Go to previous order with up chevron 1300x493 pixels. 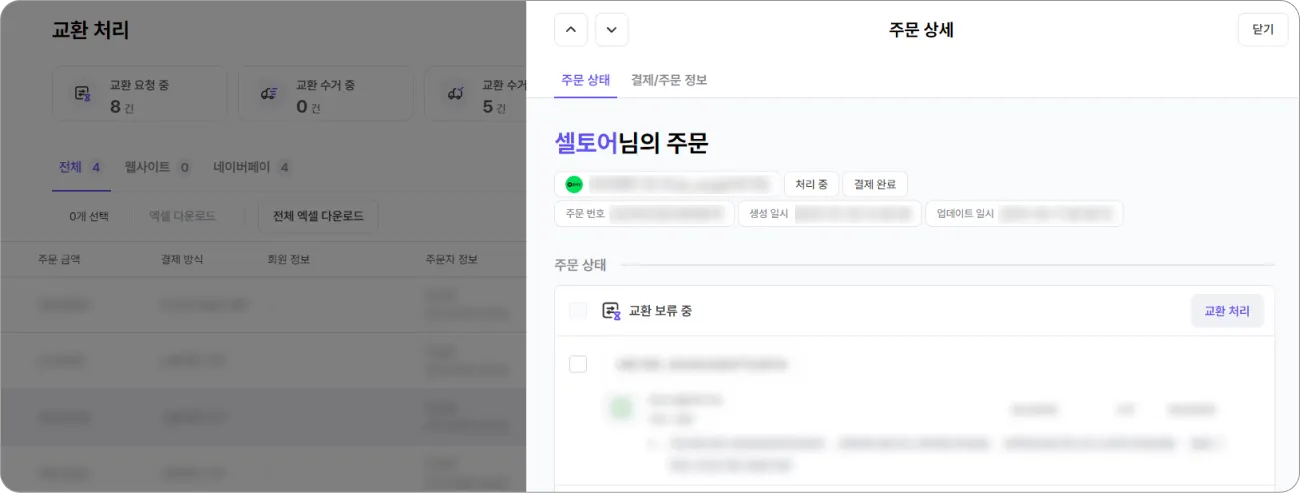[x=571, y=30]
